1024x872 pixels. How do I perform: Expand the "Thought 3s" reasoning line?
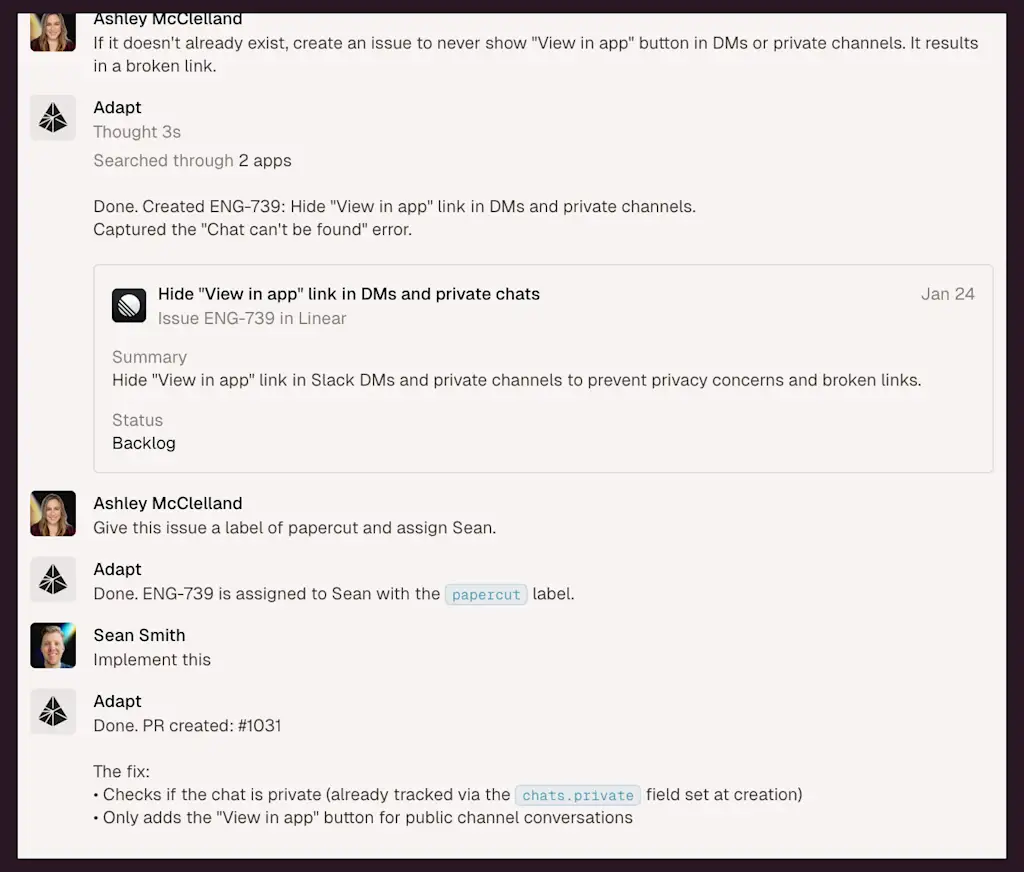click(x=137, y=132)
